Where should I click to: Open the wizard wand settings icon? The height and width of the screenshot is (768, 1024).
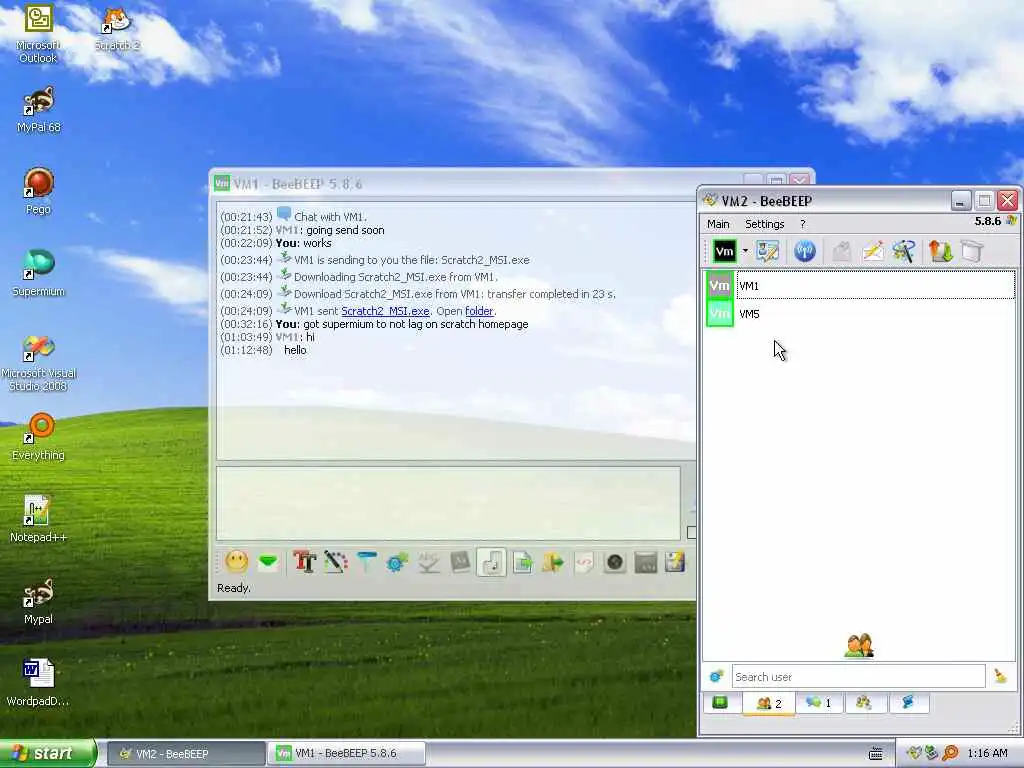pos(904,251)
